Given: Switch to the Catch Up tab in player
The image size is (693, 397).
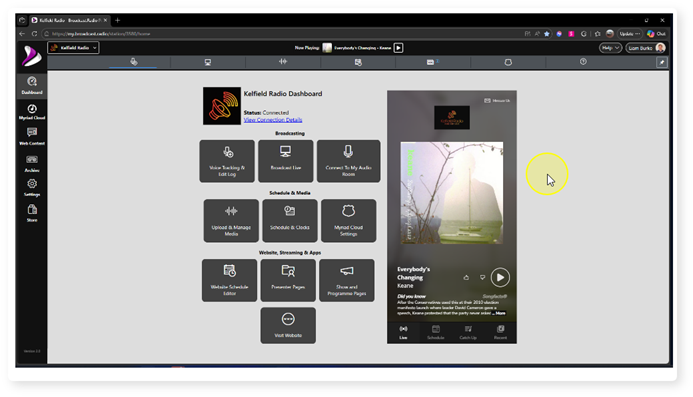Looking at the screenshot, I should pyautogui.click(x=468, y=332).
